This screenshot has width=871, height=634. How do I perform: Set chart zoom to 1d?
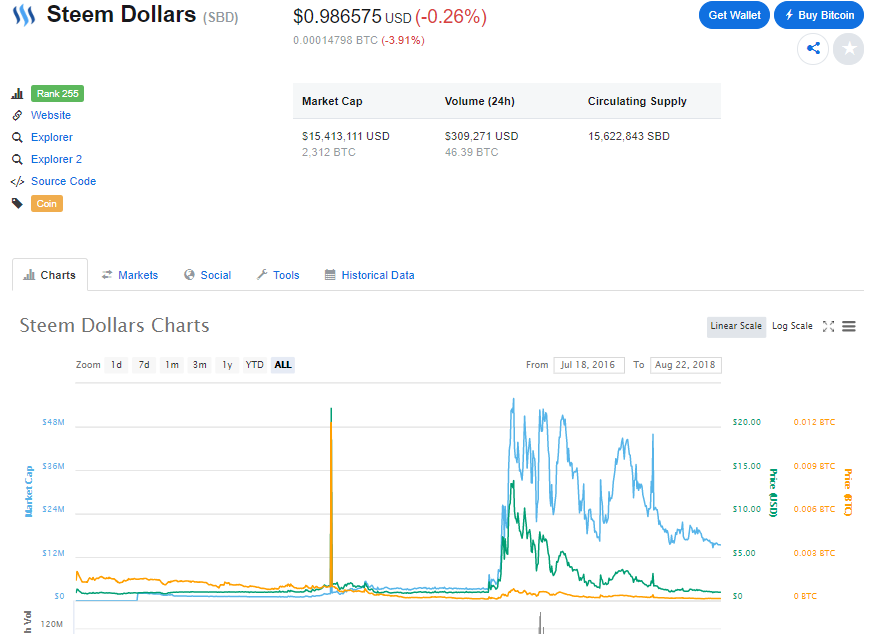(116, 365)
